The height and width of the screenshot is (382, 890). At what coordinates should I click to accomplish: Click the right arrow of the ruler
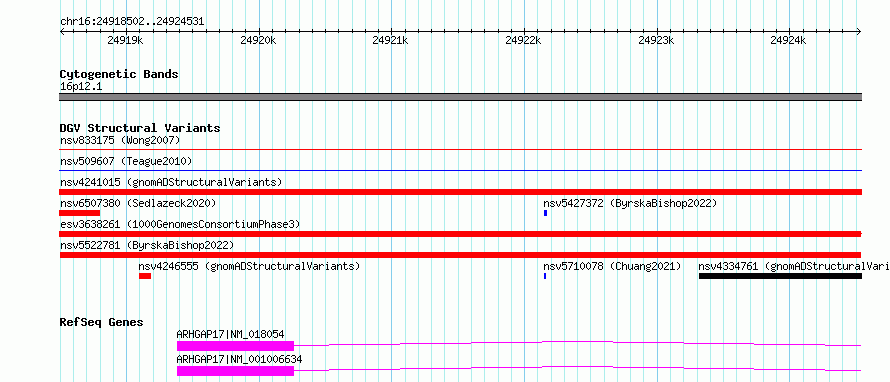click(x=859, y=31)
